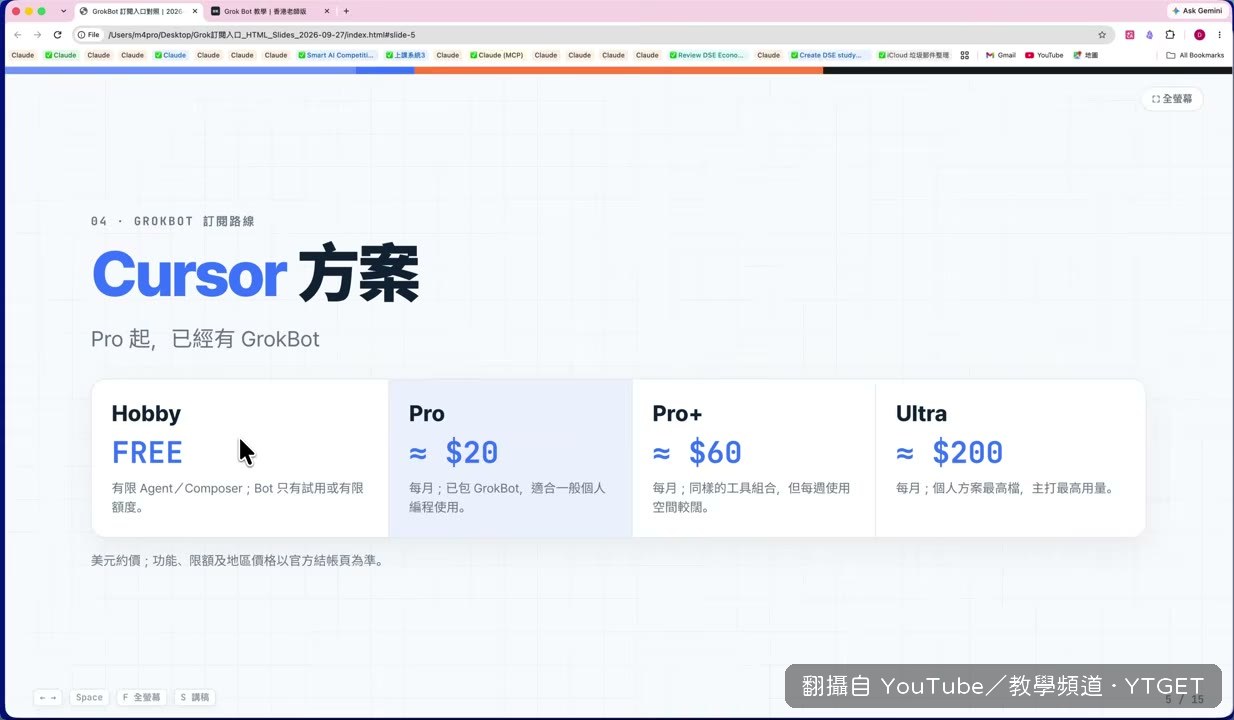Open the Review DSE Econo... bookmark
The image size is (1234, 720).
tap(707, 55)
